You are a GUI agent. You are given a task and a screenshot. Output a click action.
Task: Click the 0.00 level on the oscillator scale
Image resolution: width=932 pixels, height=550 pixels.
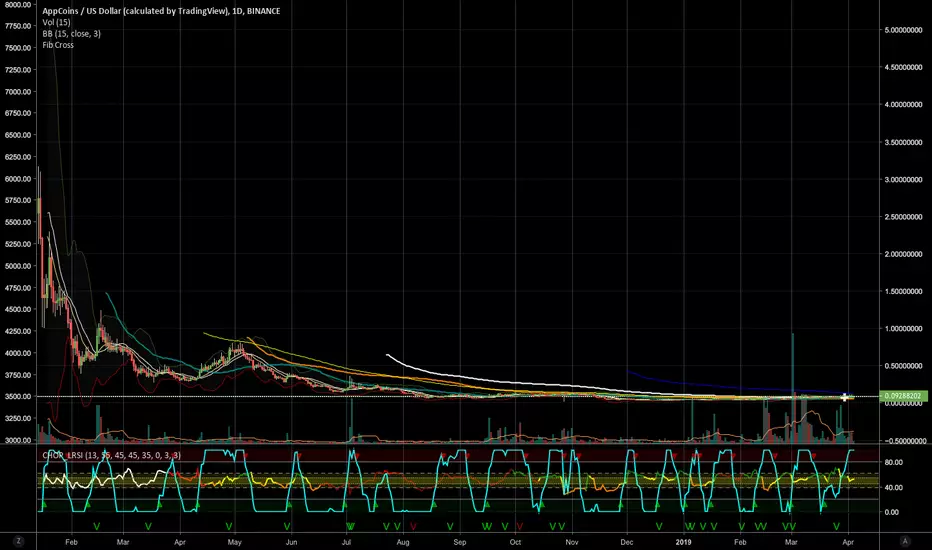pos(892,512)
